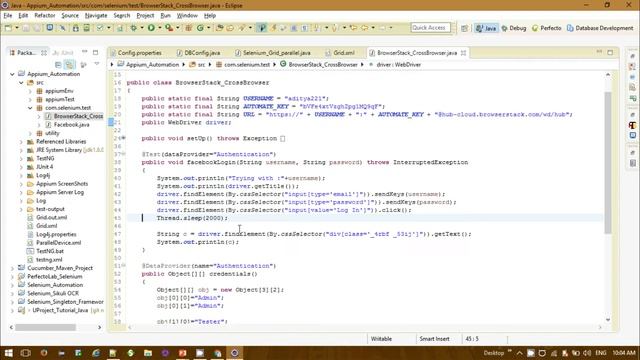The image size is (640, 360).
Task: Click the volume icon in the system tray
Action: 587,353
